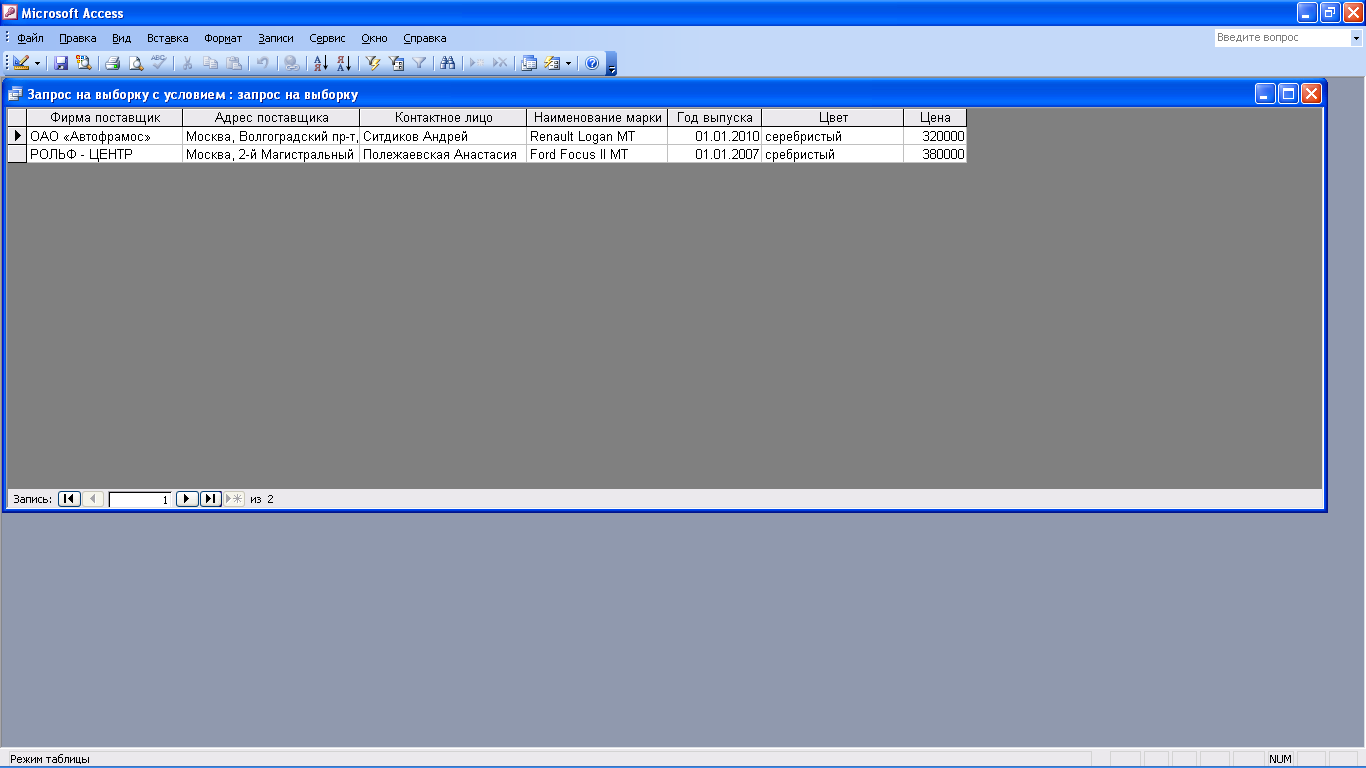Expand the New Object dropdown arrow
1366x768 pixels.
pyautogui.click(x=568, y=63)
